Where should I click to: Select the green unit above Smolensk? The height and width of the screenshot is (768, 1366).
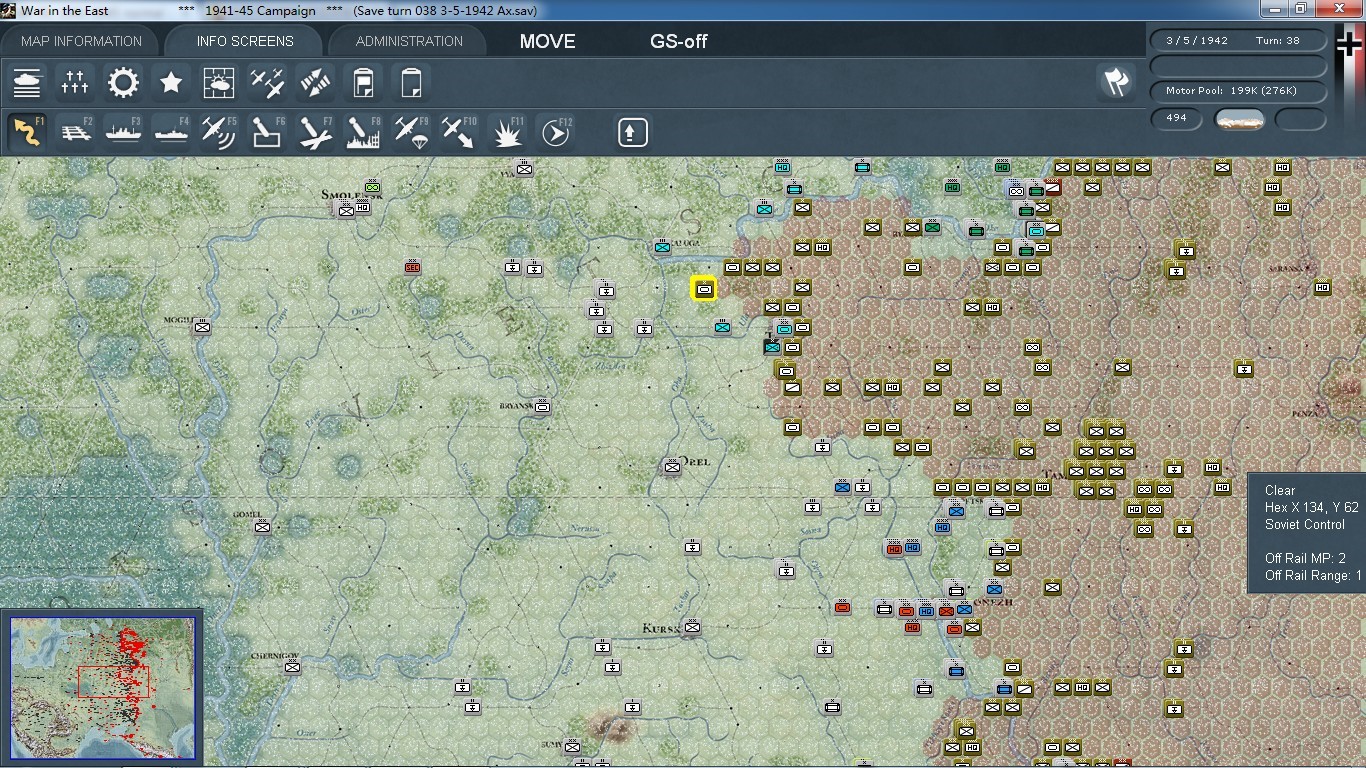coord(373,186)
